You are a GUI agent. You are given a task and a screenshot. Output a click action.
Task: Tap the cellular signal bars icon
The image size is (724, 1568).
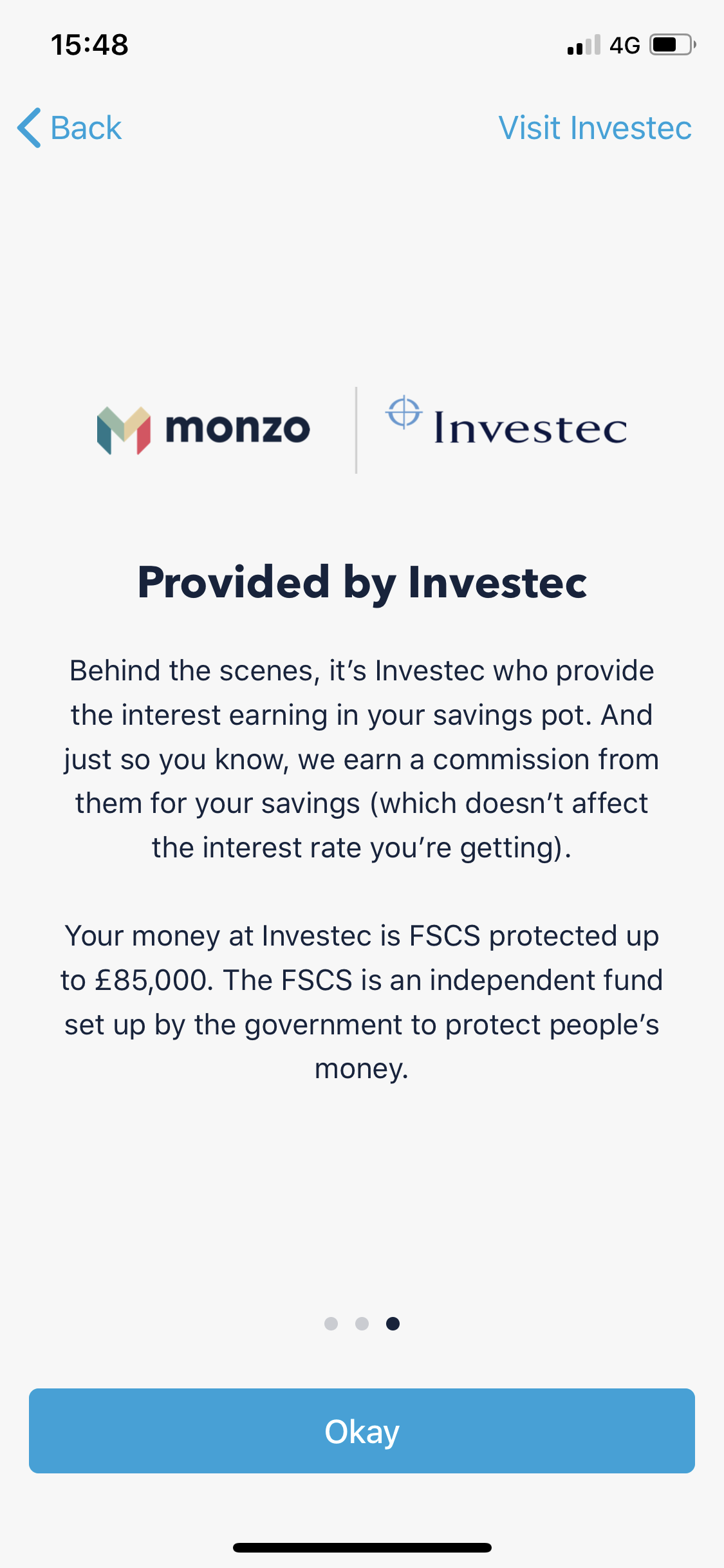coord(584,45)
